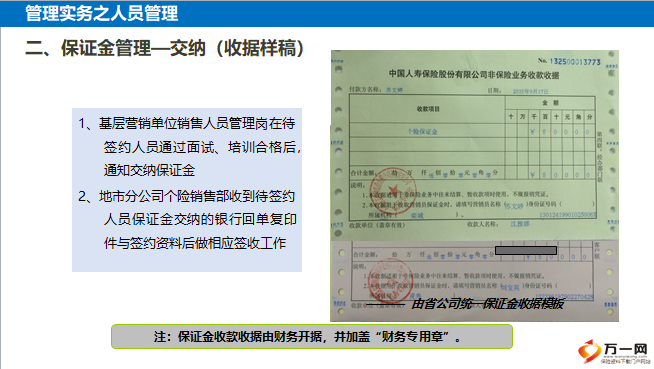Click the 金额 column header on receipt
The width and height of the screenshot is (654, 369).
[x=550, y=103]
